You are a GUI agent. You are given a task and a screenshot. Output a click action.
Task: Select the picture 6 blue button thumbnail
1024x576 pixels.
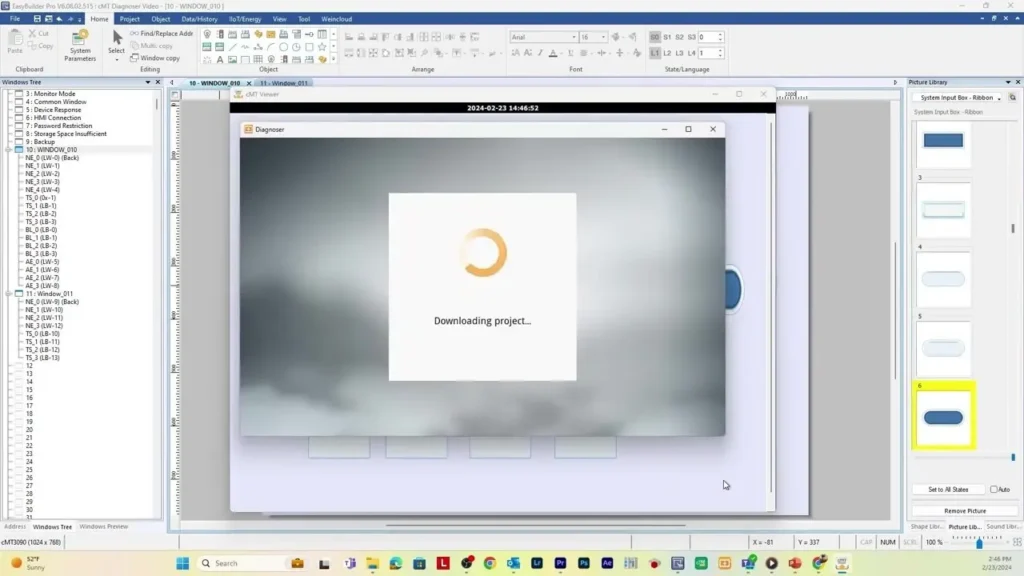pyautogui.click(x=943, y=417)
